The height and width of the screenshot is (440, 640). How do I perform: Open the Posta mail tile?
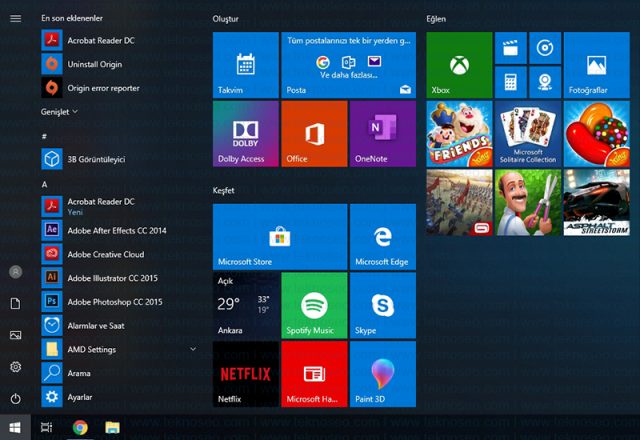pos(349,65)
